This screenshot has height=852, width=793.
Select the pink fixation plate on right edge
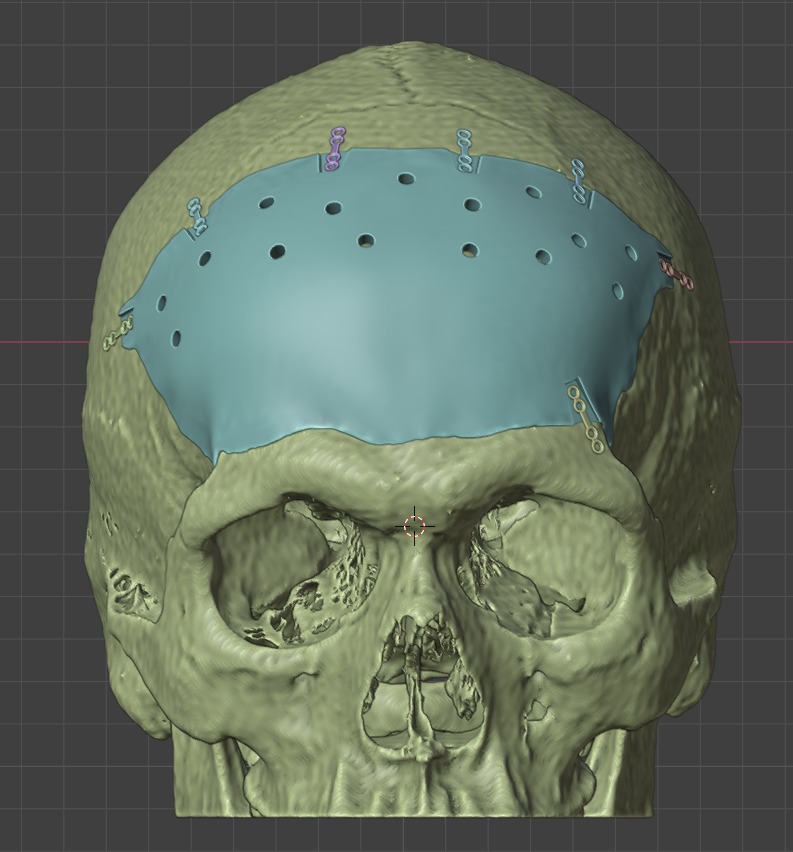pyautogui.click(x=677, y=274)
